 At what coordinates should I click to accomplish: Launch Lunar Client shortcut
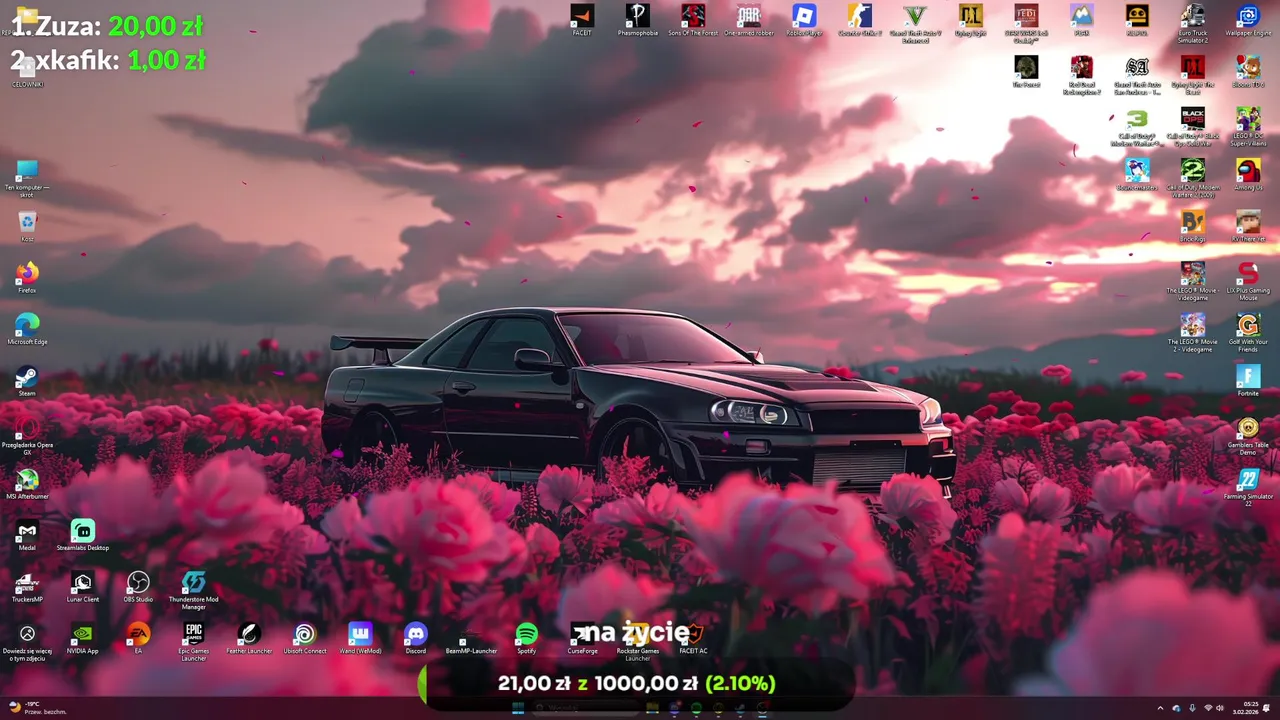(83, 588)
